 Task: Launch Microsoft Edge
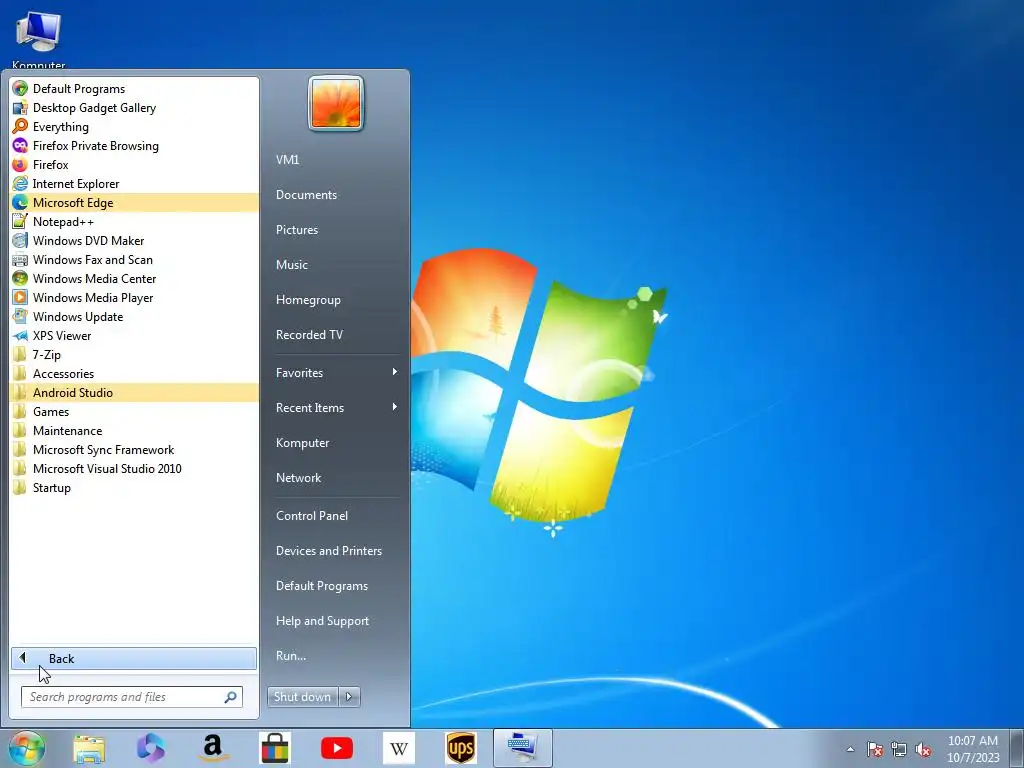(x=135, y=202)
